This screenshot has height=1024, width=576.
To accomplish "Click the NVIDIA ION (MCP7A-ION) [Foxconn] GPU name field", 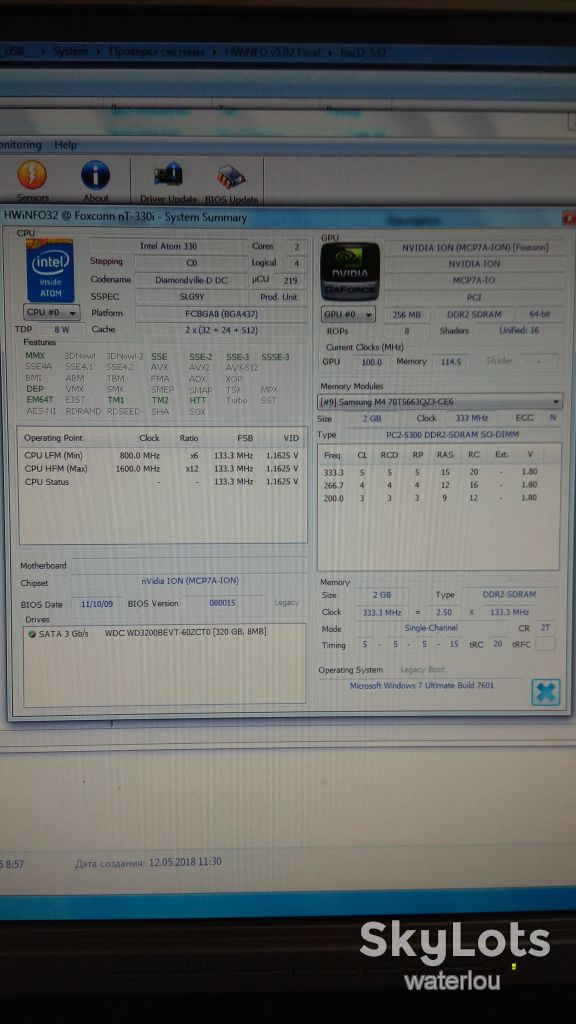I will [475, 248].
